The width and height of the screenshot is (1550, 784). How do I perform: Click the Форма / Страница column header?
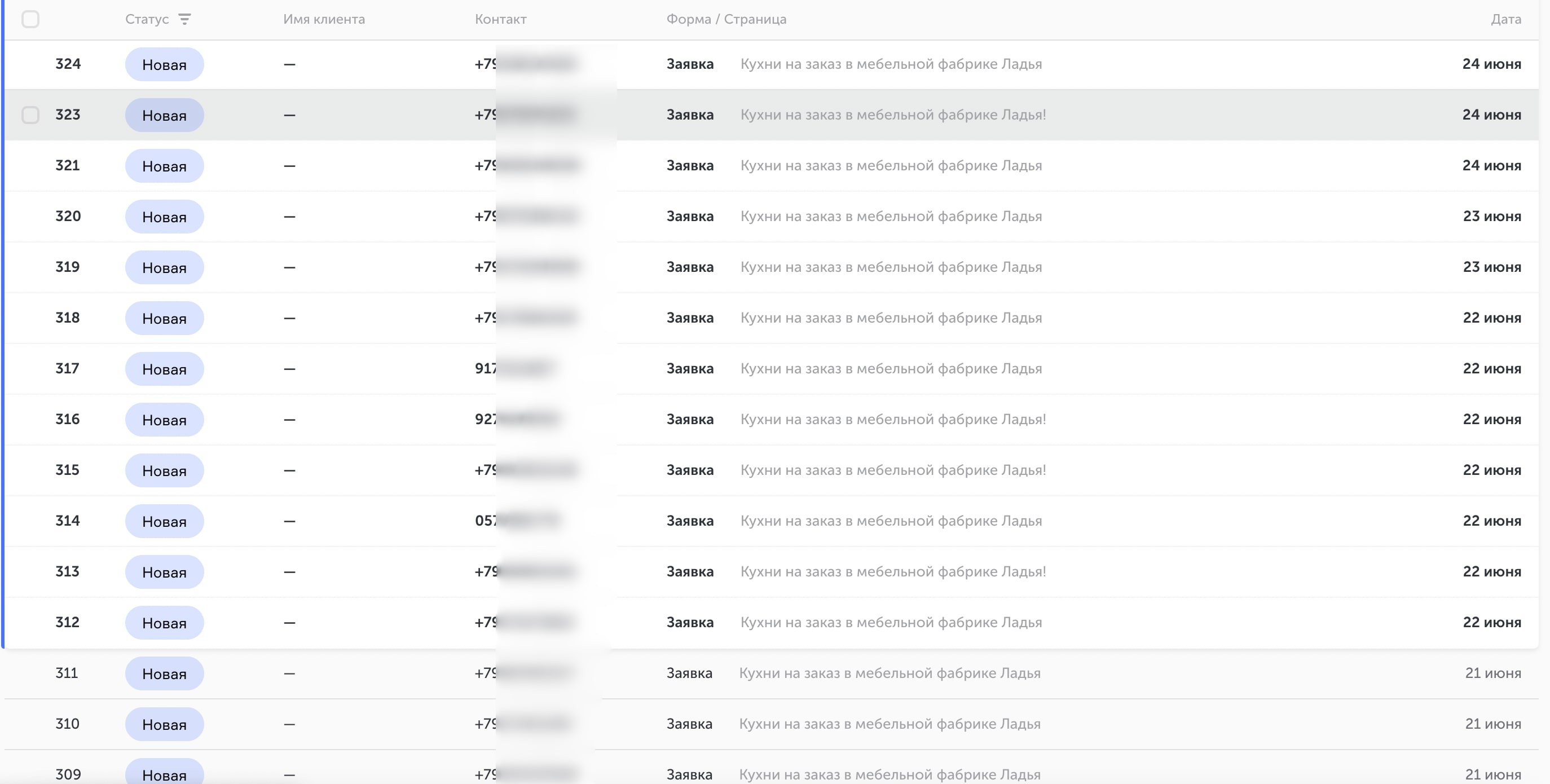tap(726, 19)
